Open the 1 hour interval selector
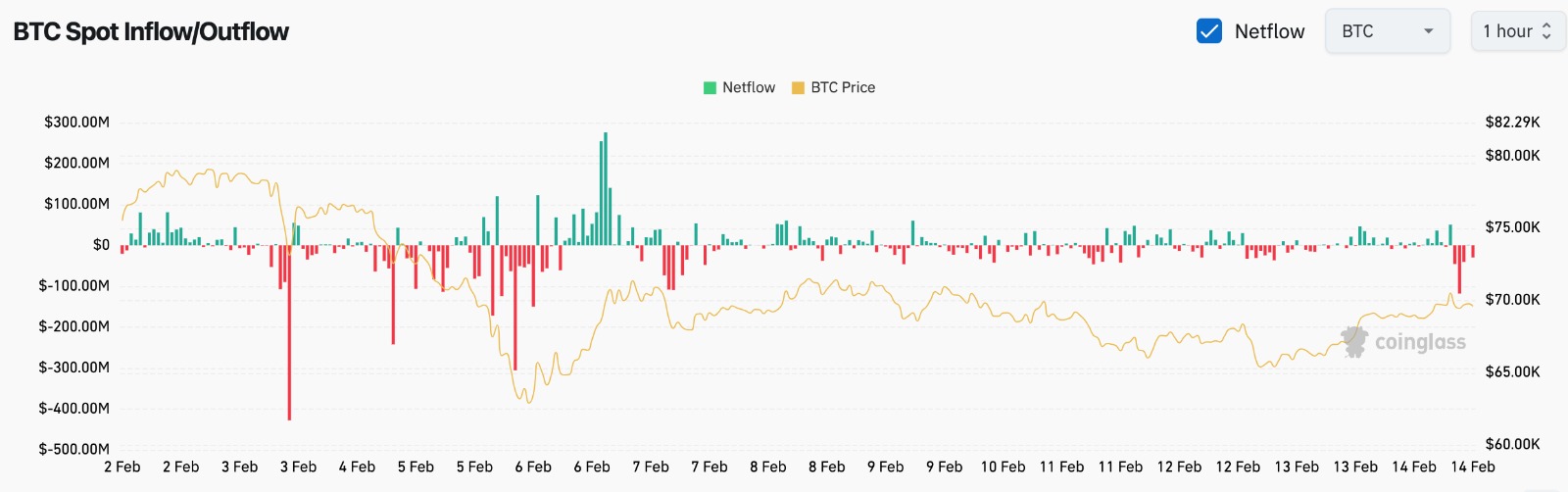 1516,31
